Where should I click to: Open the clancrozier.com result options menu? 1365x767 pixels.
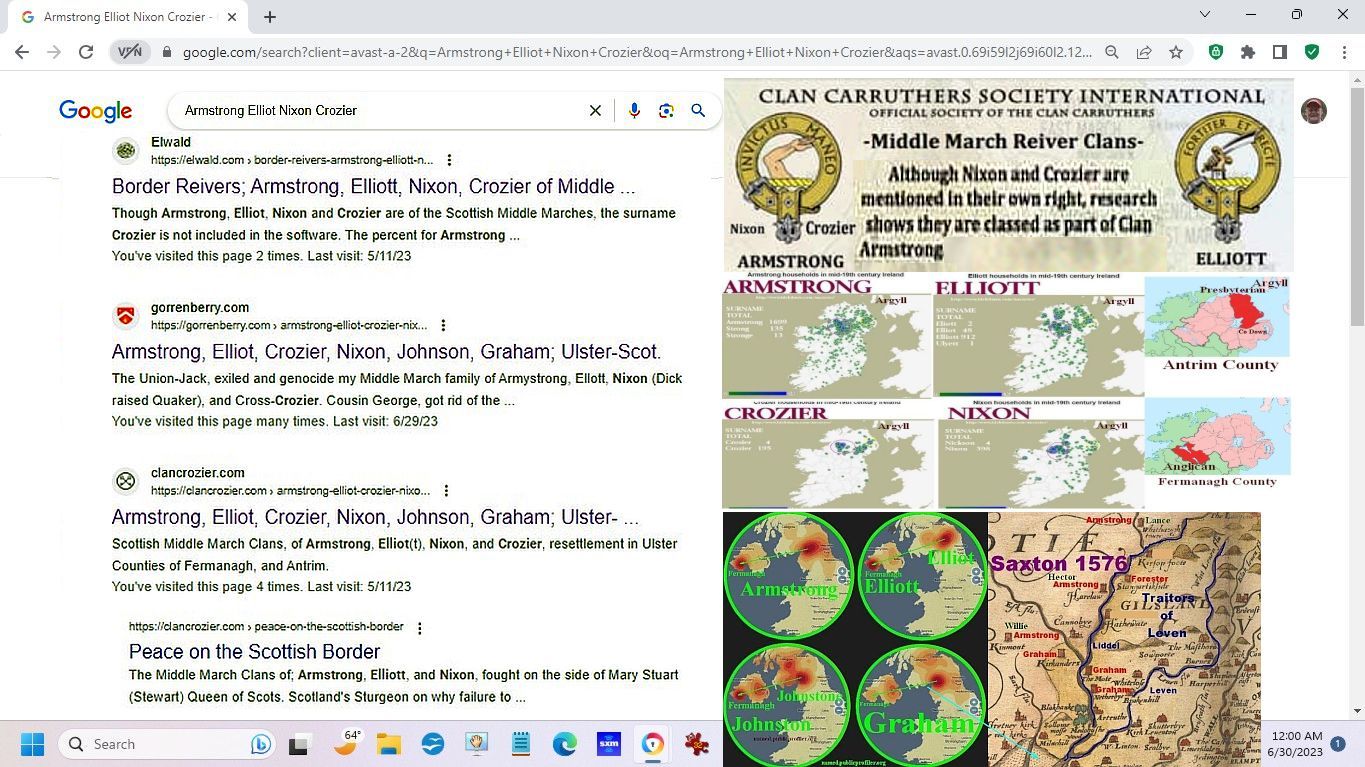tap(446, 491)
